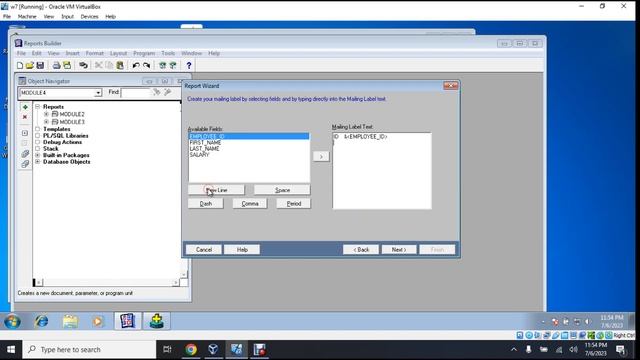Click the Dash button
Image resolution: width=640 pixels, height=360 pixels.
pyautogui.click(x=206, y=203)
